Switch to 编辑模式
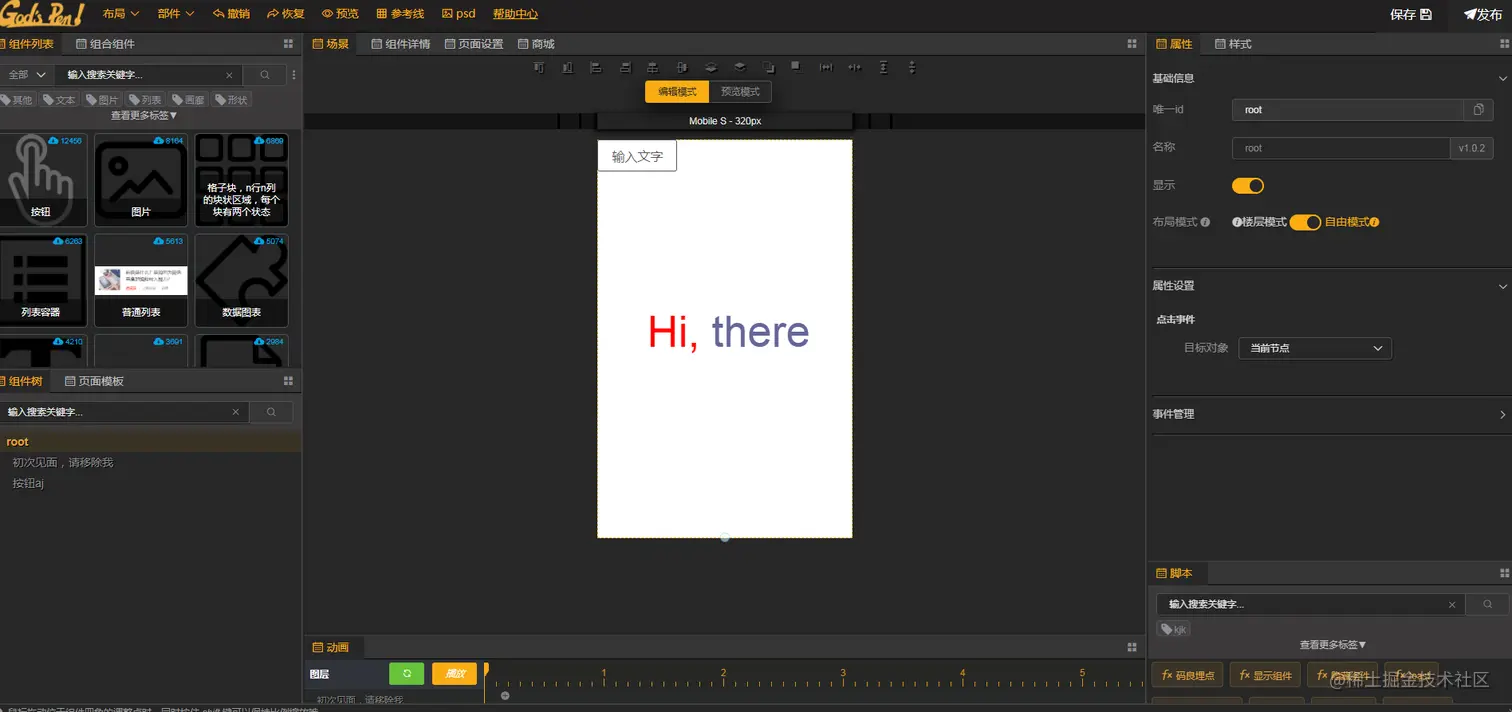The height and width of the screenshot is (712, 1512). [x=677, y=92]
